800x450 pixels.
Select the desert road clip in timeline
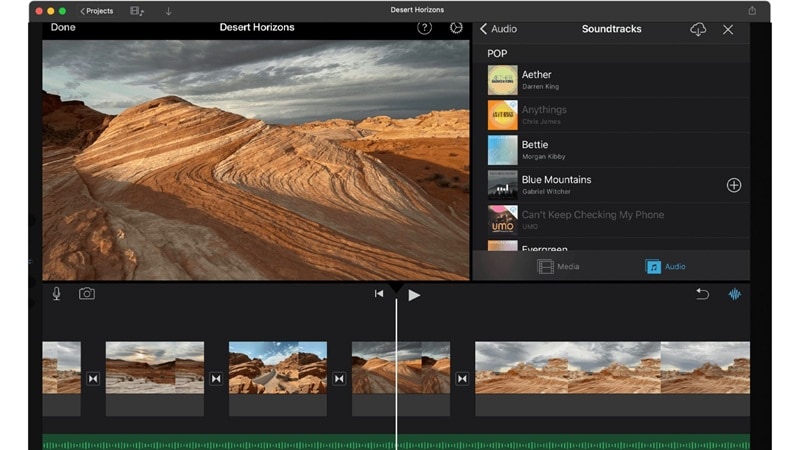[278, 379]
